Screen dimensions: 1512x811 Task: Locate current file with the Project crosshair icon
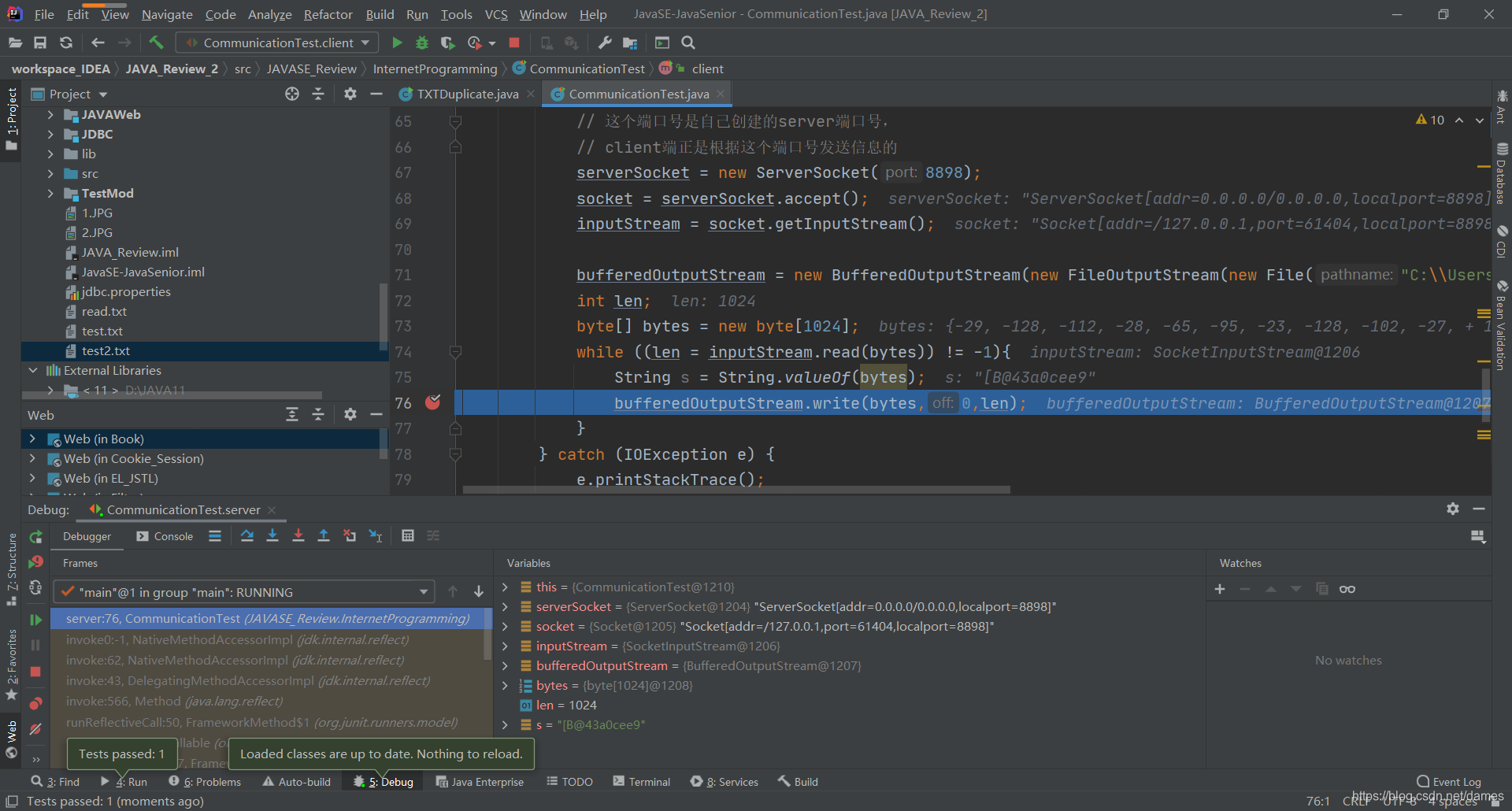(292, 94)
